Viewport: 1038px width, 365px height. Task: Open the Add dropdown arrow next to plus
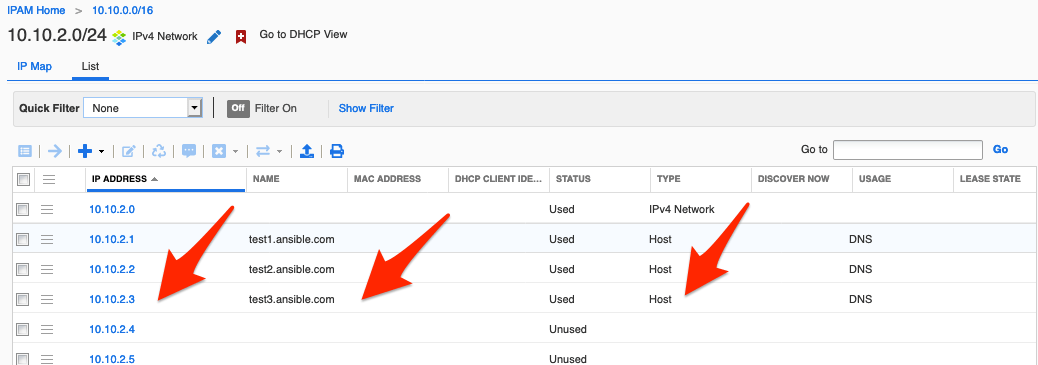click(x=101, y=152)
